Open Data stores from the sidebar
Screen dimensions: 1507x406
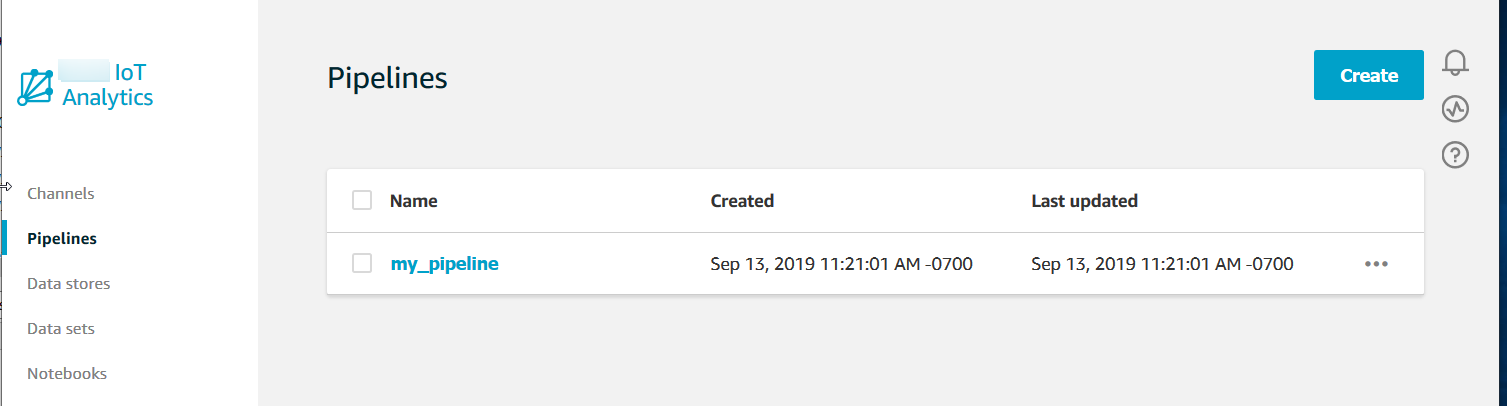click(69, 284)
